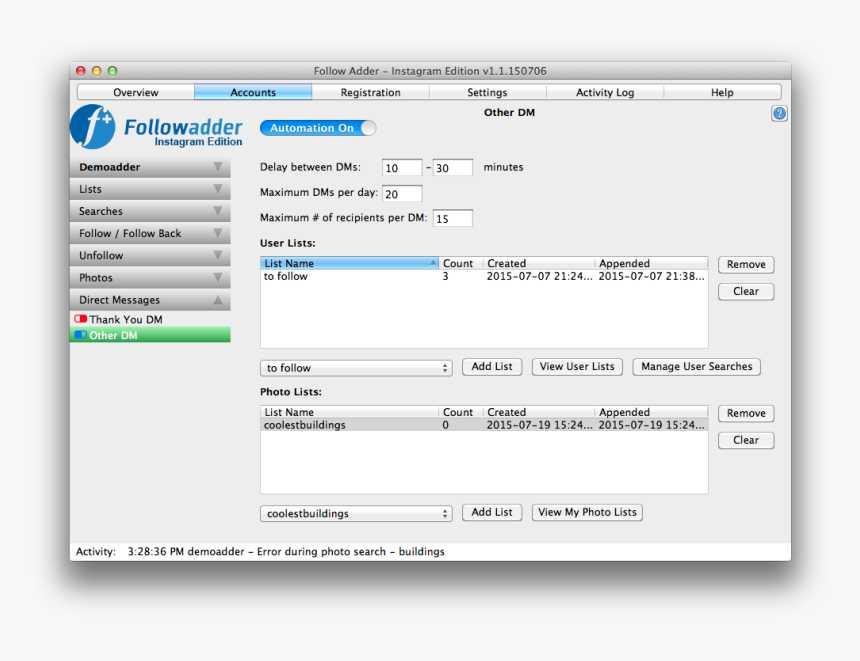The image size is (860, 661).
Task: Switch to the Overview tab
Action: pyautogui.click(x=135, y=92)
